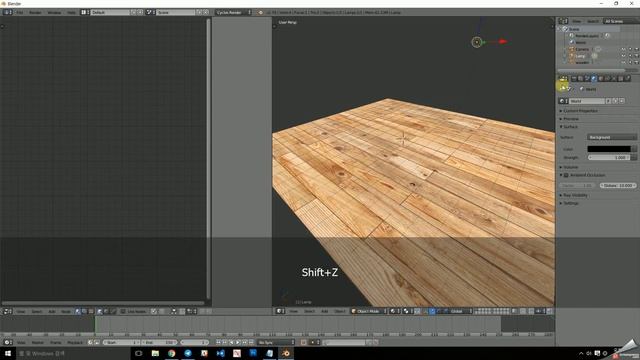Click the AO Distance value field

click(618, 186)
